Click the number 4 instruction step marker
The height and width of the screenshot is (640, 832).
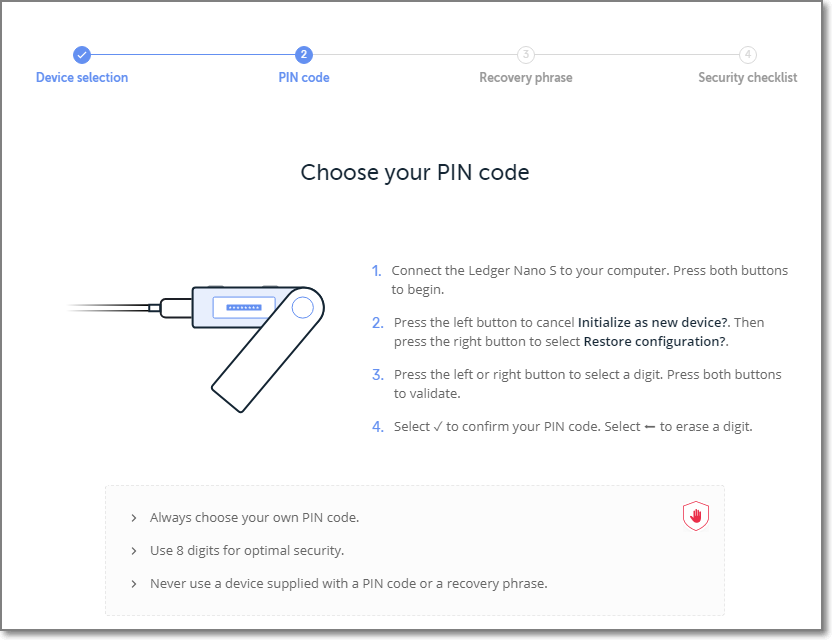[x=378, y=427]
